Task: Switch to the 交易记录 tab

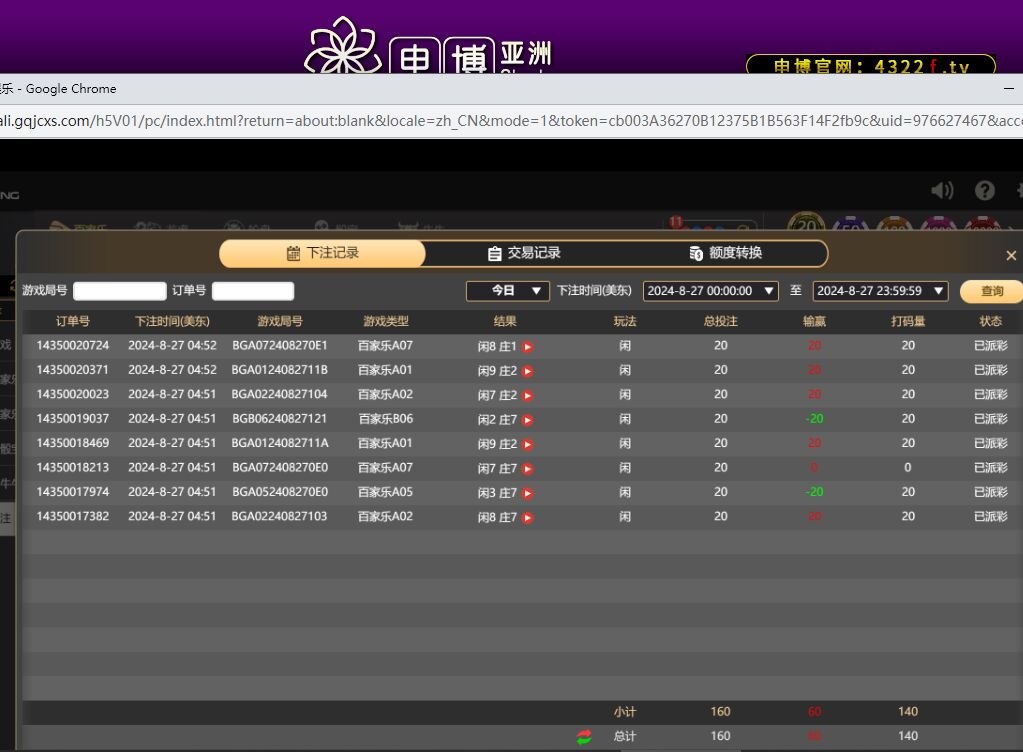Action: [524, 254]
